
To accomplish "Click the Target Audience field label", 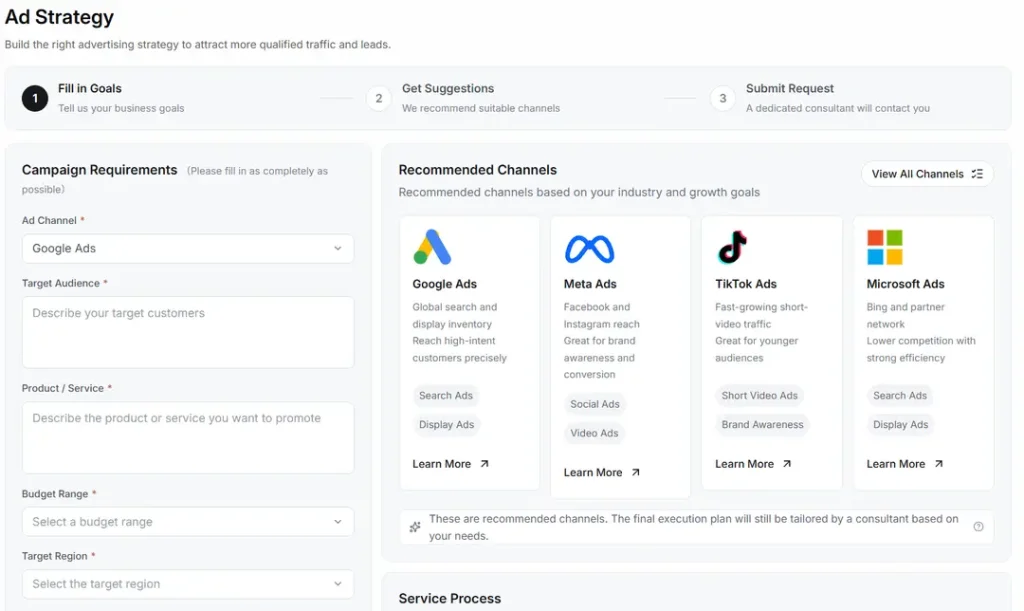I will (61, 283).
